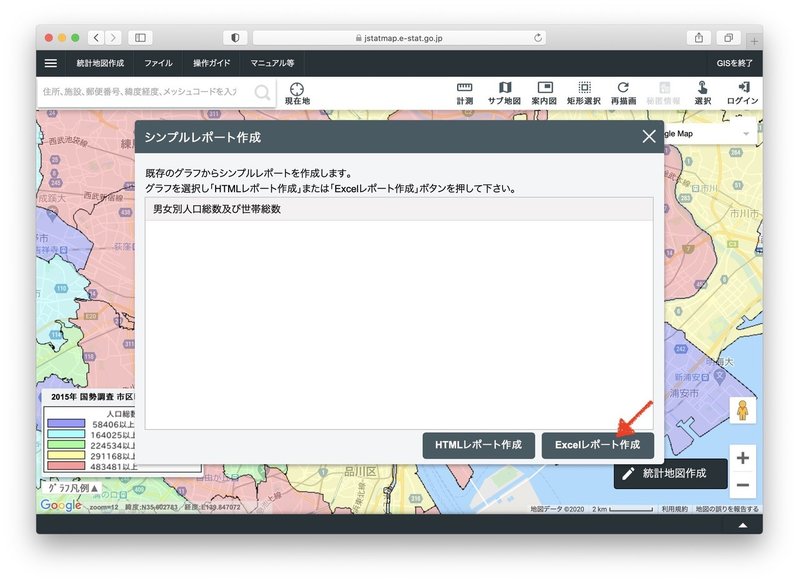Click the Safari address bar
This screenshot has height=583, width=800.
(399, 38)
